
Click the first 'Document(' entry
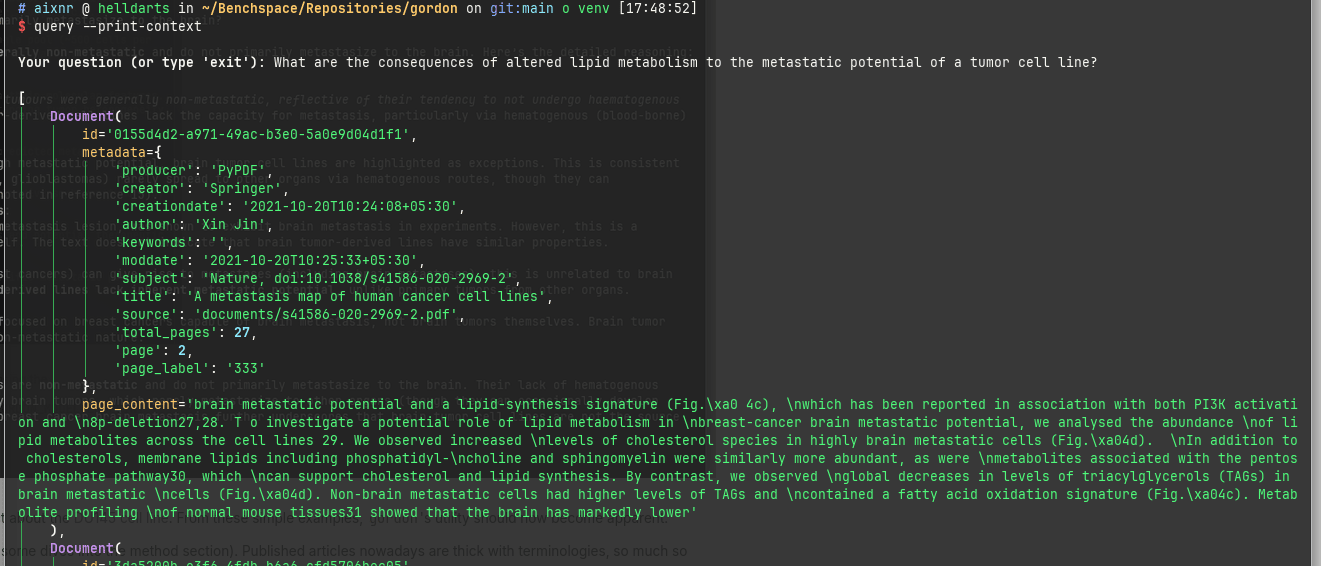(x=85, y=116)
